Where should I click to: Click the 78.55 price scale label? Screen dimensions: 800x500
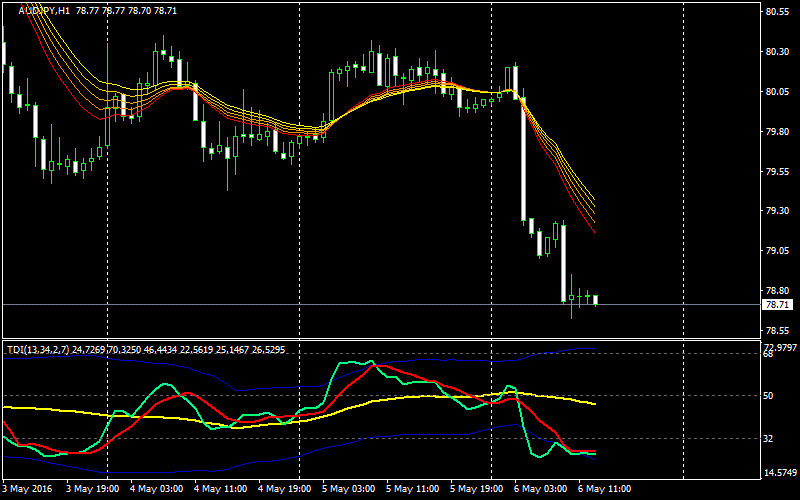778,331
